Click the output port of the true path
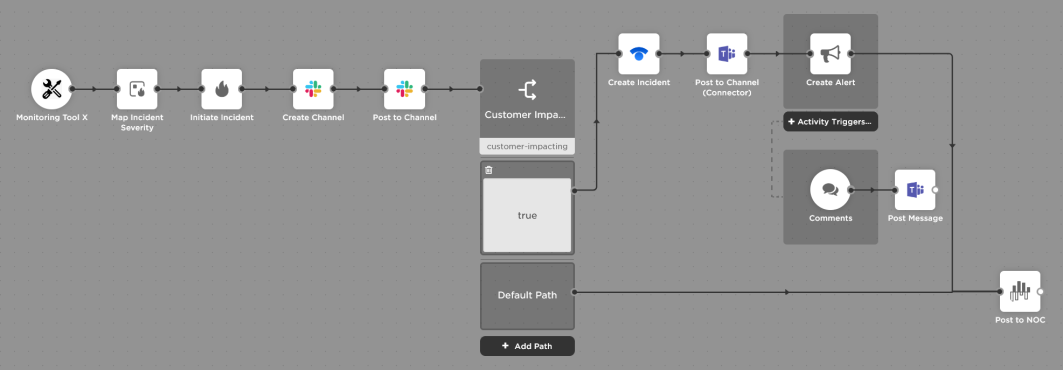Image resolution: width=1063 pixels, height=370 pixels. [574, 190]
